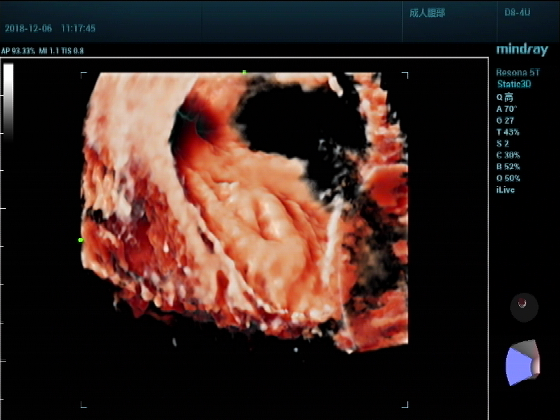Click the date 2018-12-06
Image resolution: width=560 pixels, height=420 pixels.
pos(28,29)
